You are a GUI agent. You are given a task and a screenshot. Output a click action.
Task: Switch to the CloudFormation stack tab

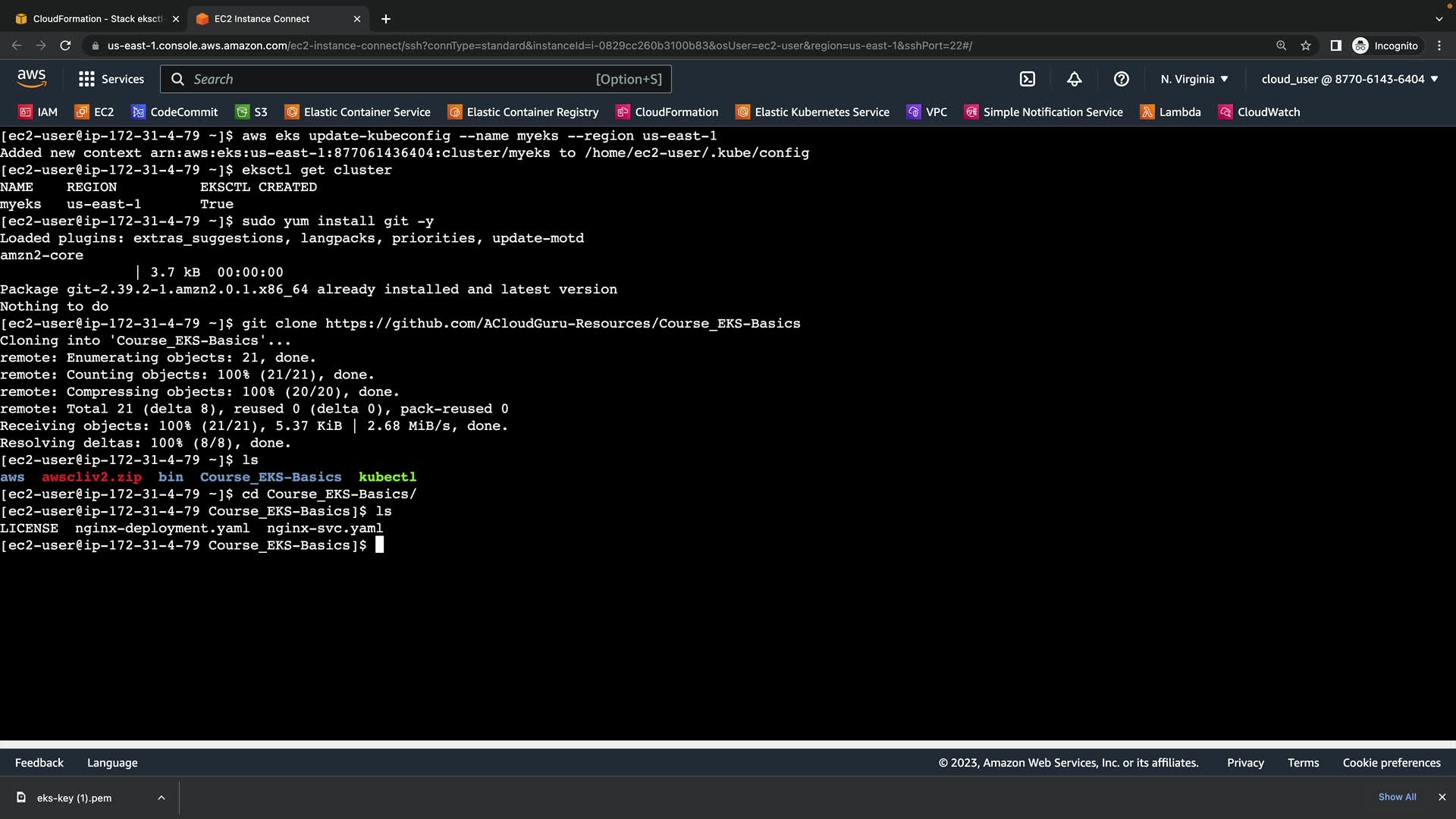pyautogui.click(x=97, y=19)
